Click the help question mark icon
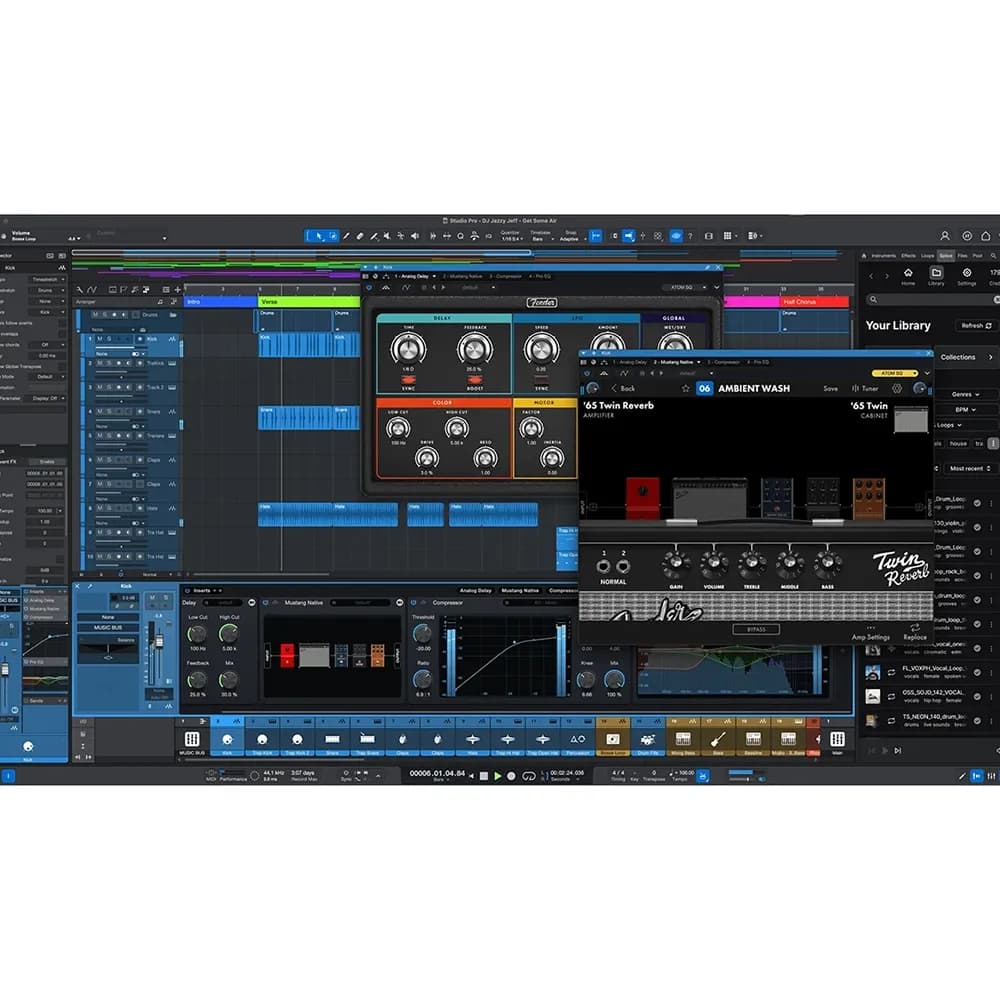The image size is (1000, 1000). [x=690, y=236]
